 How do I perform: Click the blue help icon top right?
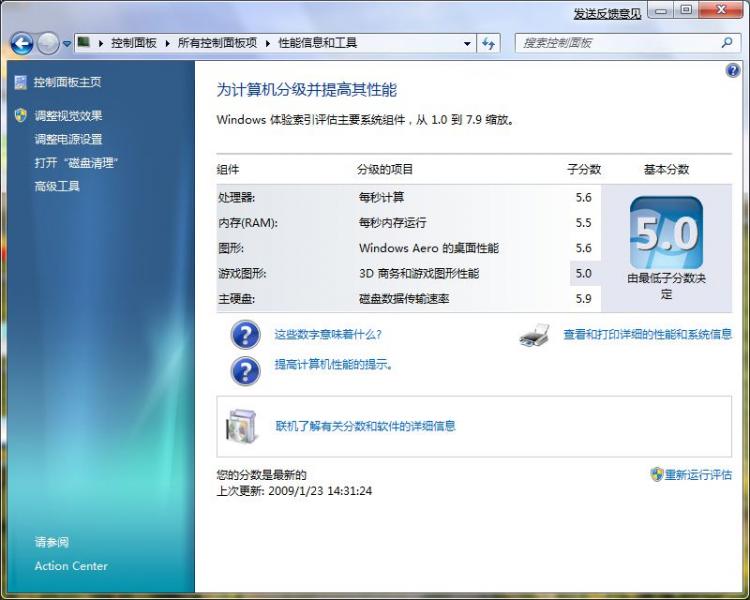(732, 71)
